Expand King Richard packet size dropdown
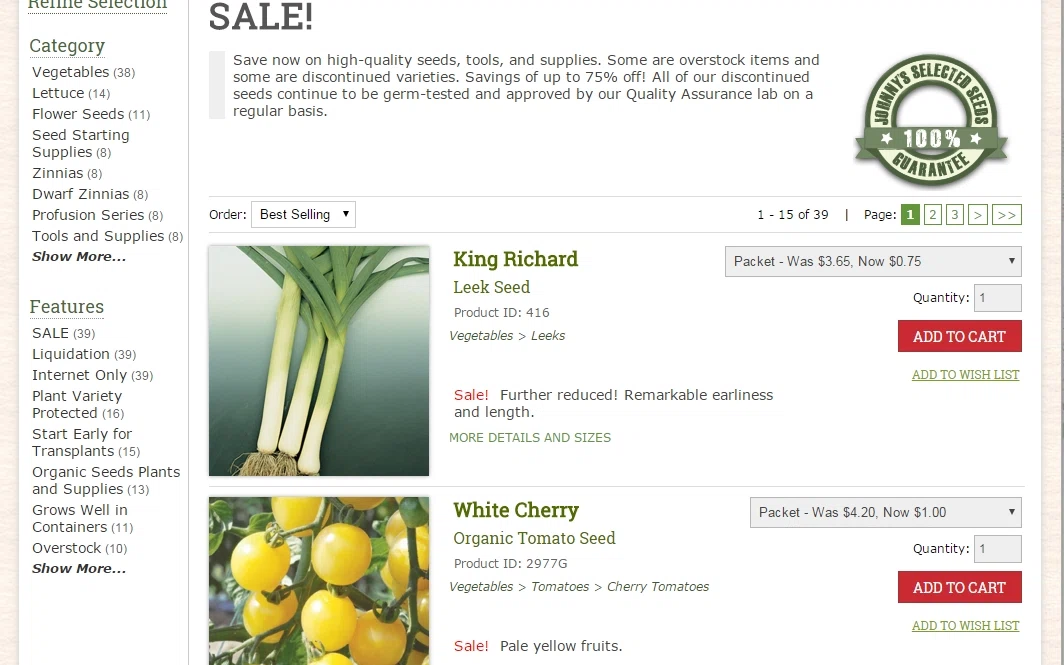 point(873,261)
